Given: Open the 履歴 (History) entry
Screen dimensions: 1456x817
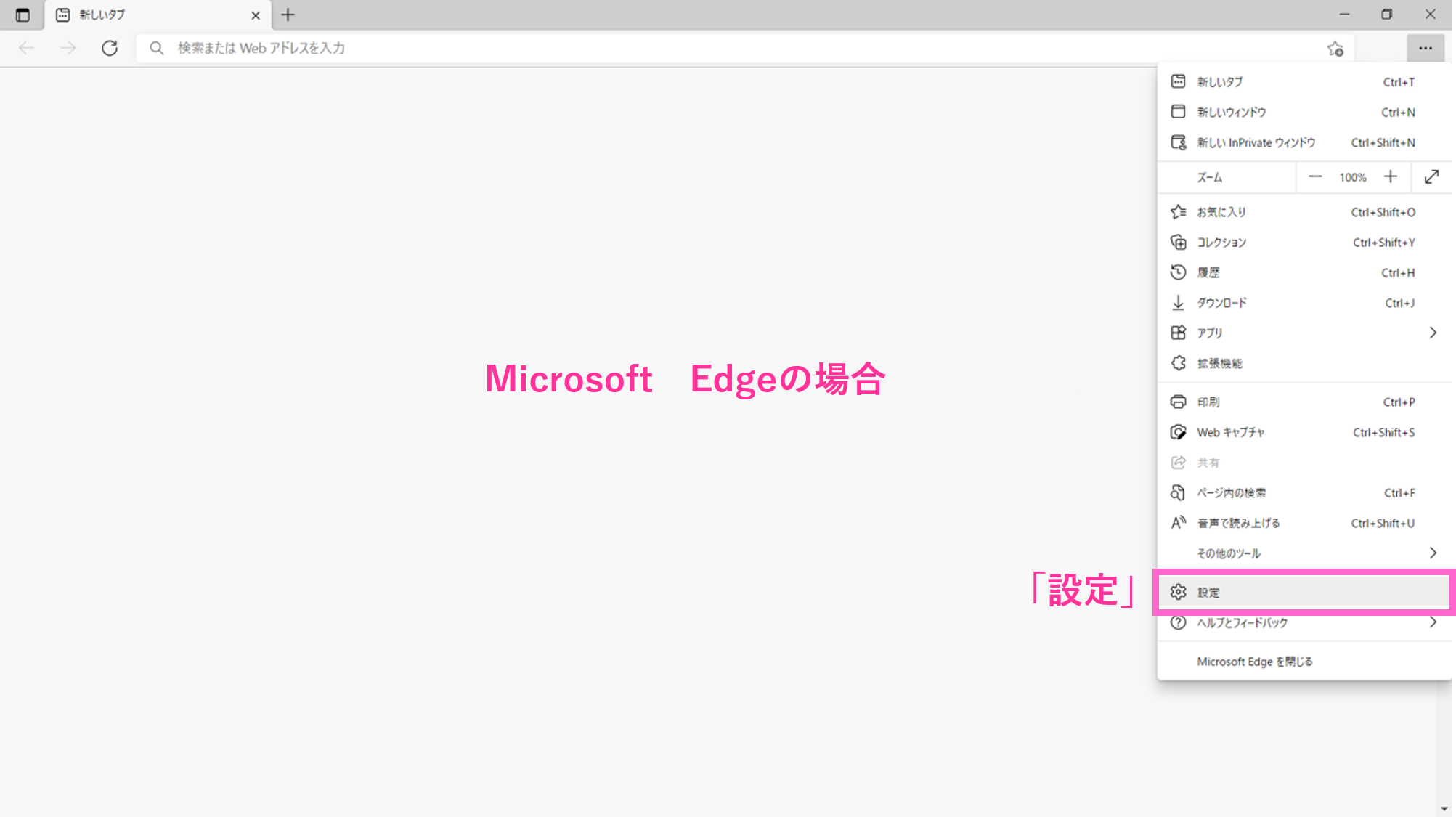Looking at the screenshot, I should pos(1208,272).
